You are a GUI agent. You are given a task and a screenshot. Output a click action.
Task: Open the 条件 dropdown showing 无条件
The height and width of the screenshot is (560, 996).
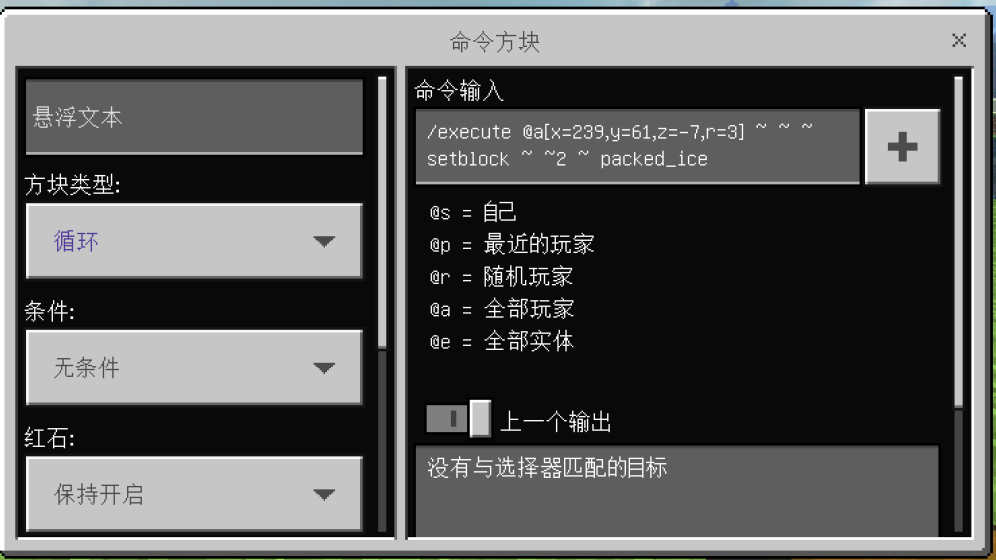pyautogui.click(x=194, y=367)
